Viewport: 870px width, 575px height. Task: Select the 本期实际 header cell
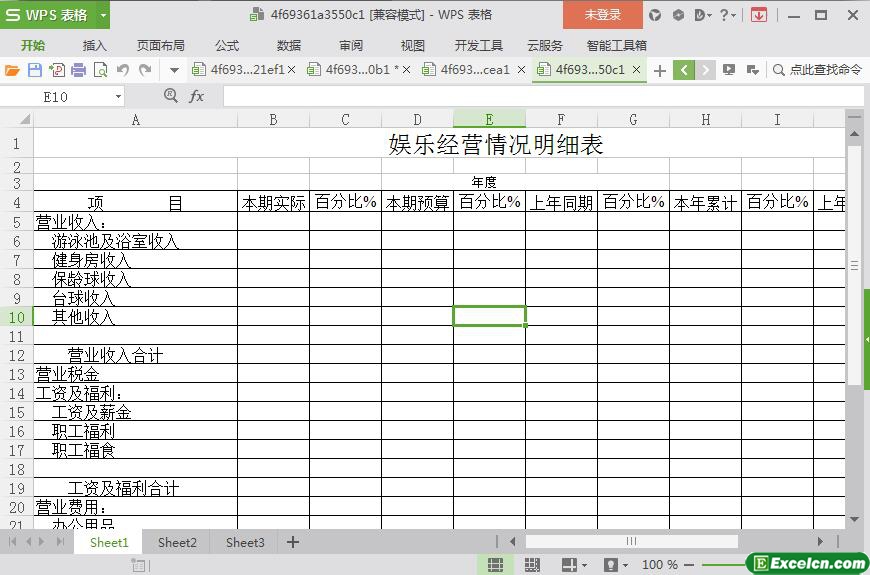pyautogui.click(x=274, y=202)
